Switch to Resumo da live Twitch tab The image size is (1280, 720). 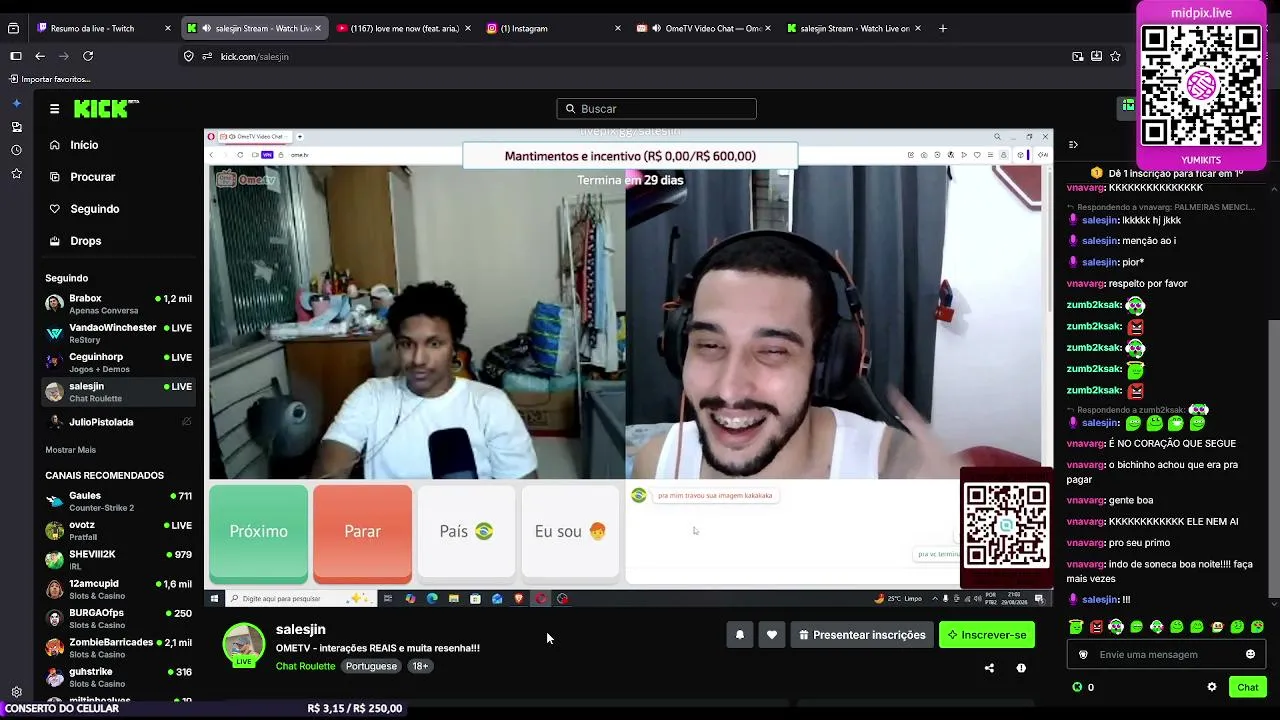tap(103, 28)
